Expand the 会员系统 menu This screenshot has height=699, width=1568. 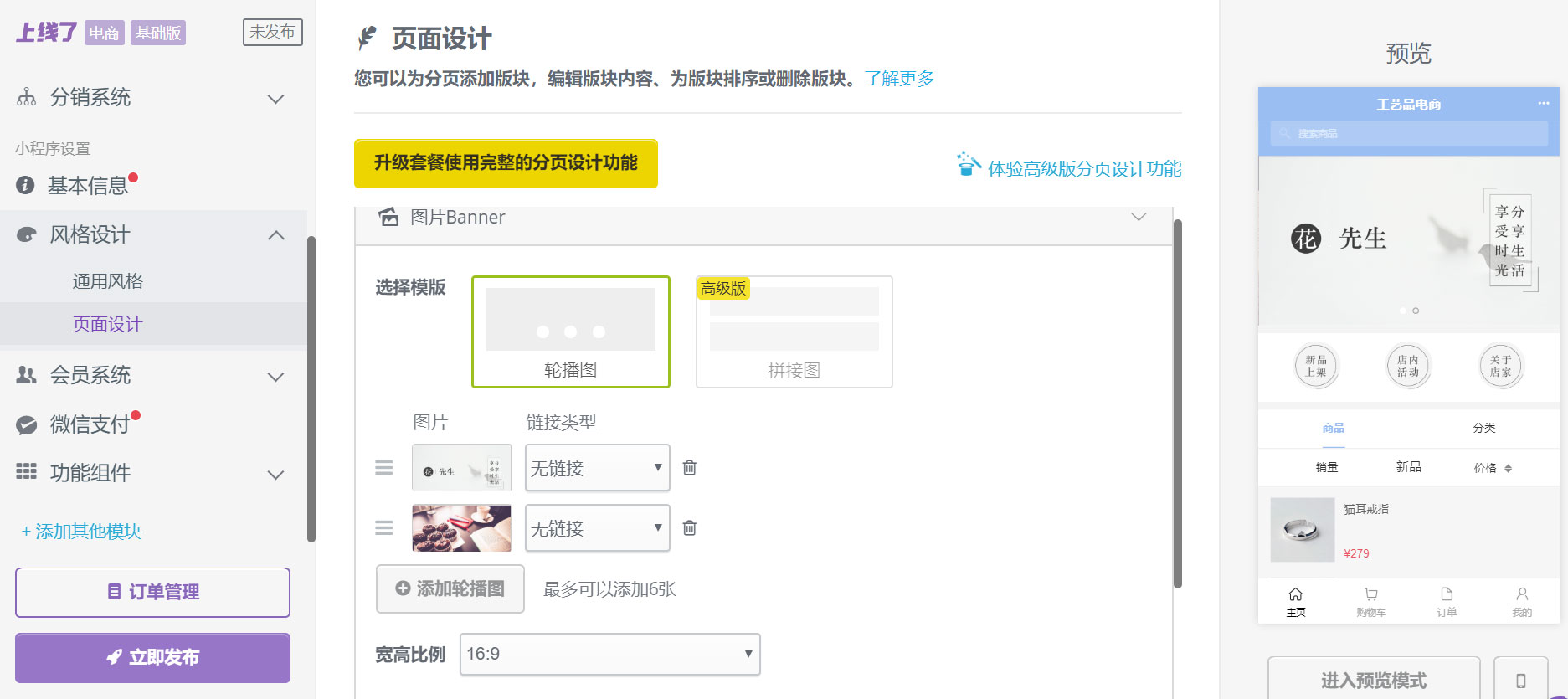275,377
